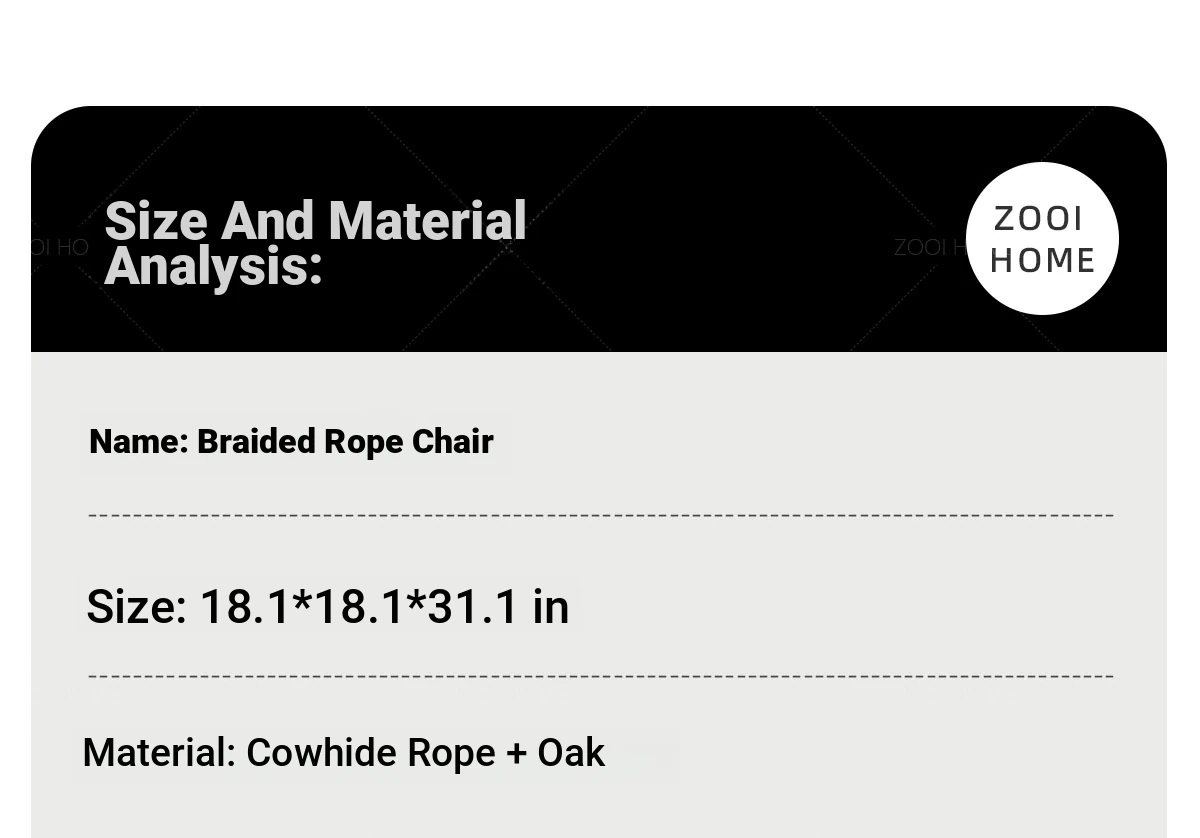1200x838 pixels.
Task: Click the dashed divider below the Name row
Action: click(x=601, y=515)
